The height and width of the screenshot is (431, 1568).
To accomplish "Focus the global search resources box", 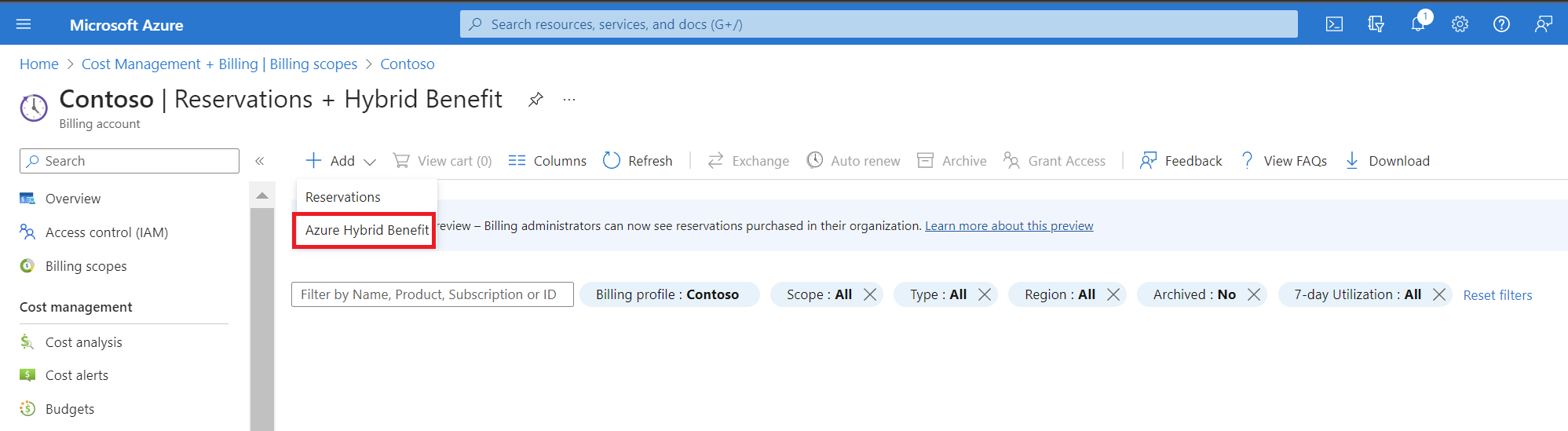I will (879, 24).
